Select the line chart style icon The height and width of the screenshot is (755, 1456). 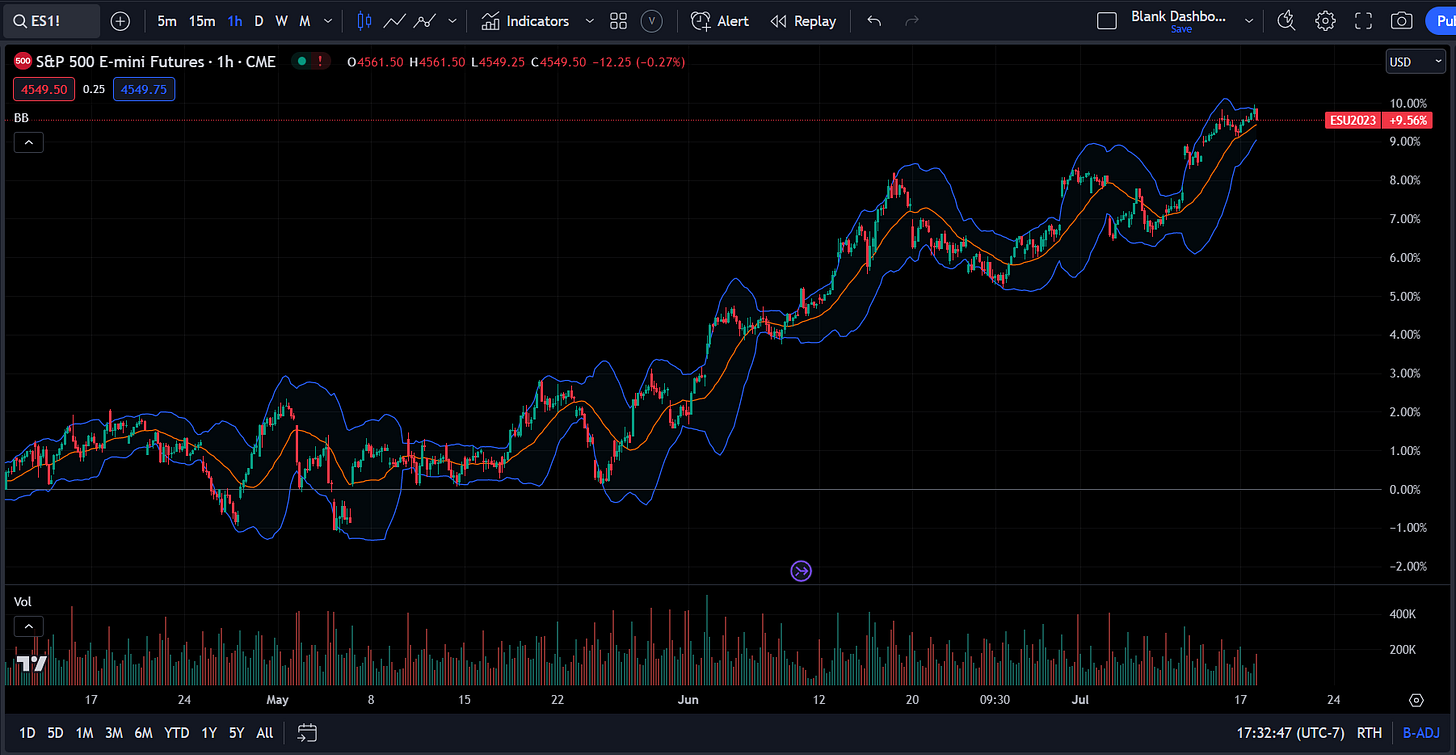(395, 21)
